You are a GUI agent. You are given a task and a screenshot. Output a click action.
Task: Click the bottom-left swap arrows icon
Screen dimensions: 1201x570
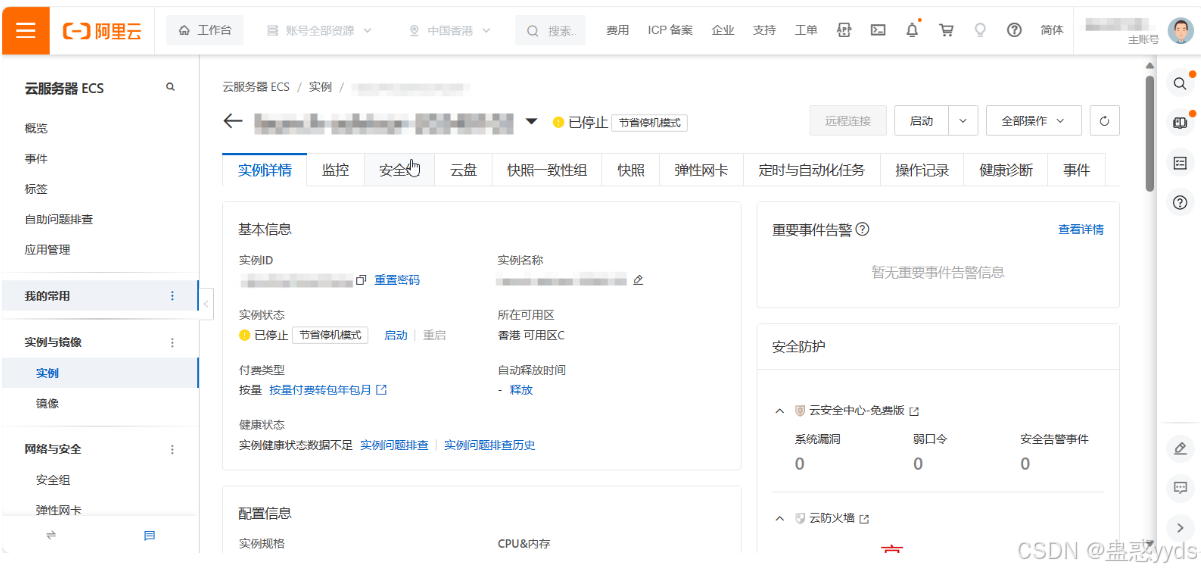[51, 536]
